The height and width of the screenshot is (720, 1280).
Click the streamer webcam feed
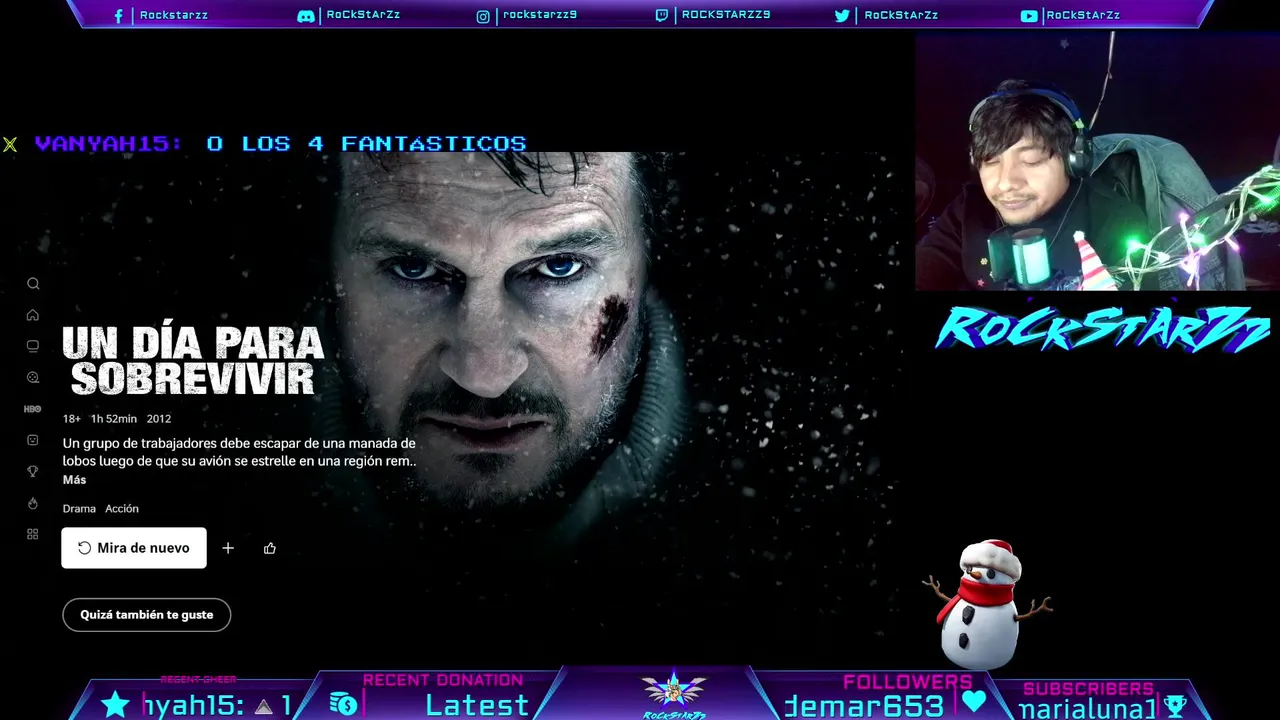point(1097,161)
